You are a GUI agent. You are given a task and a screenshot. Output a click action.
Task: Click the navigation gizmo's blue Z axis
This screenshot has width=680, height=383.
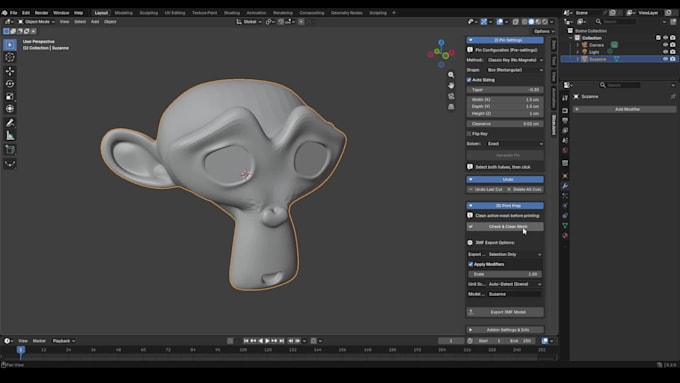click(441, 43)
